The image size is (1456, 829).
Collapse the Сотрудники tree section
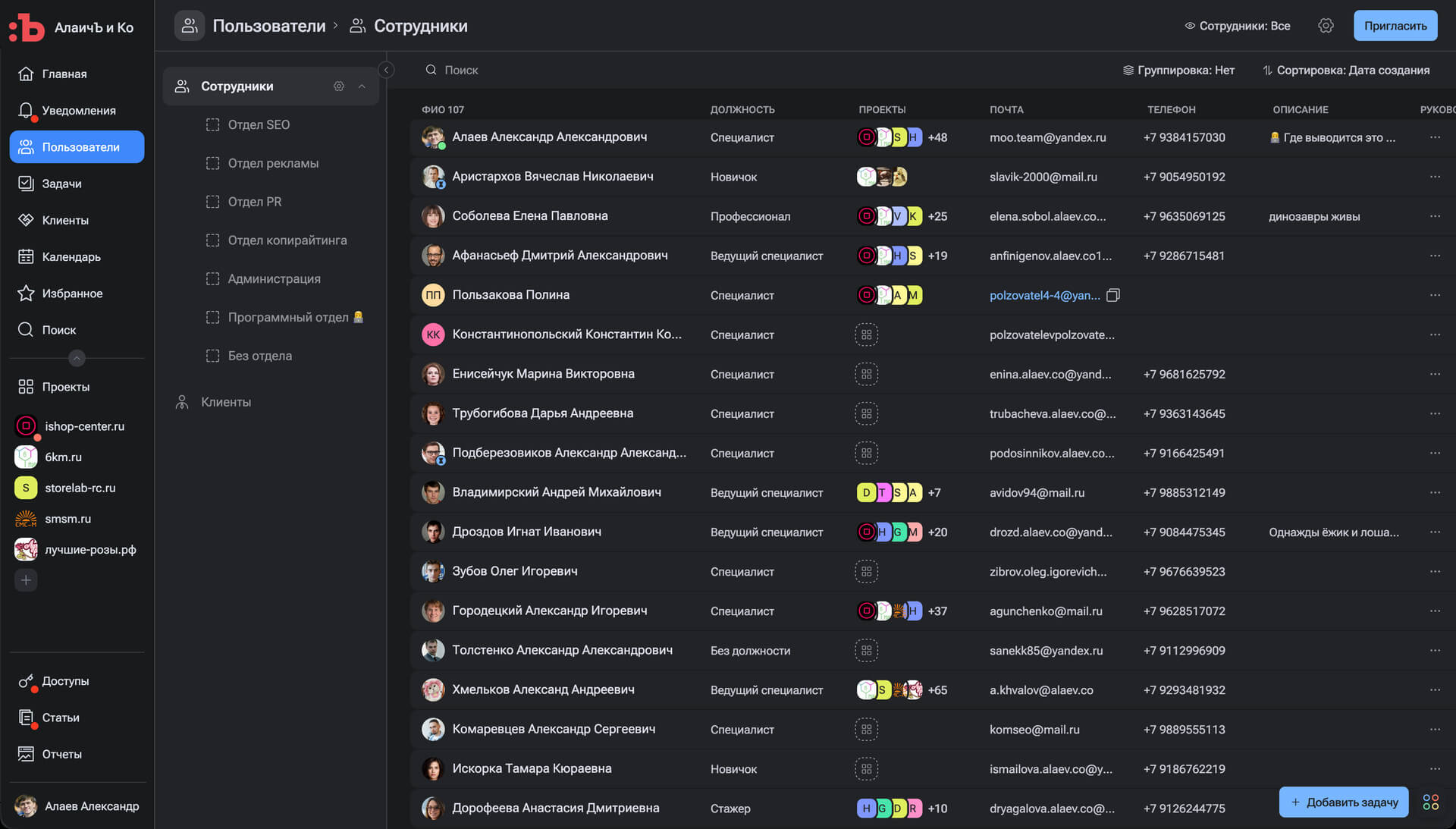coord(362,86)
